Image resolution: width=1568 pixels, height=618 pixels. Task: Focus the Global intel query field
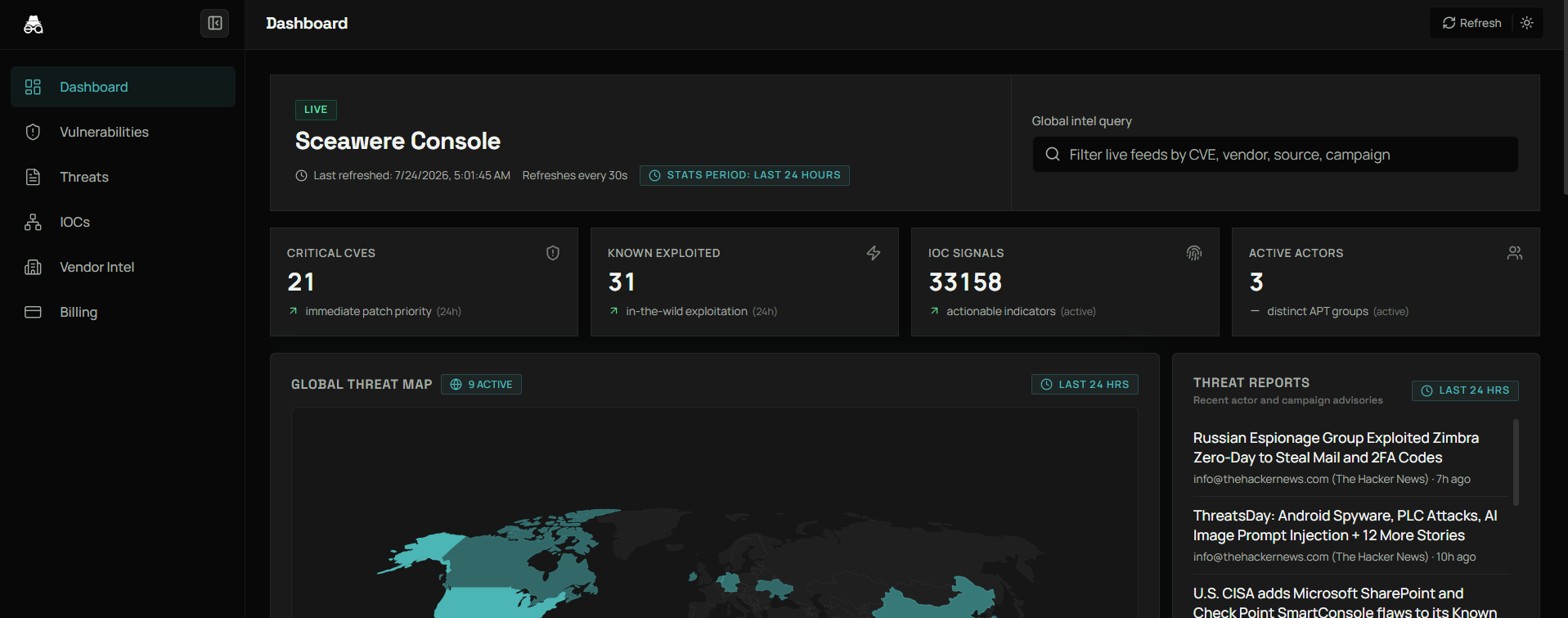[1275, 155]
